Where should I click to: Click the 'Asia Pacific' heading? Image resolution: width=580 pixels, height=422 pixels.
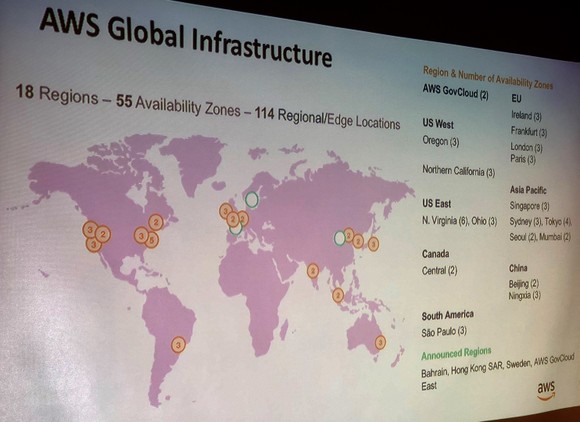(528, 190)
